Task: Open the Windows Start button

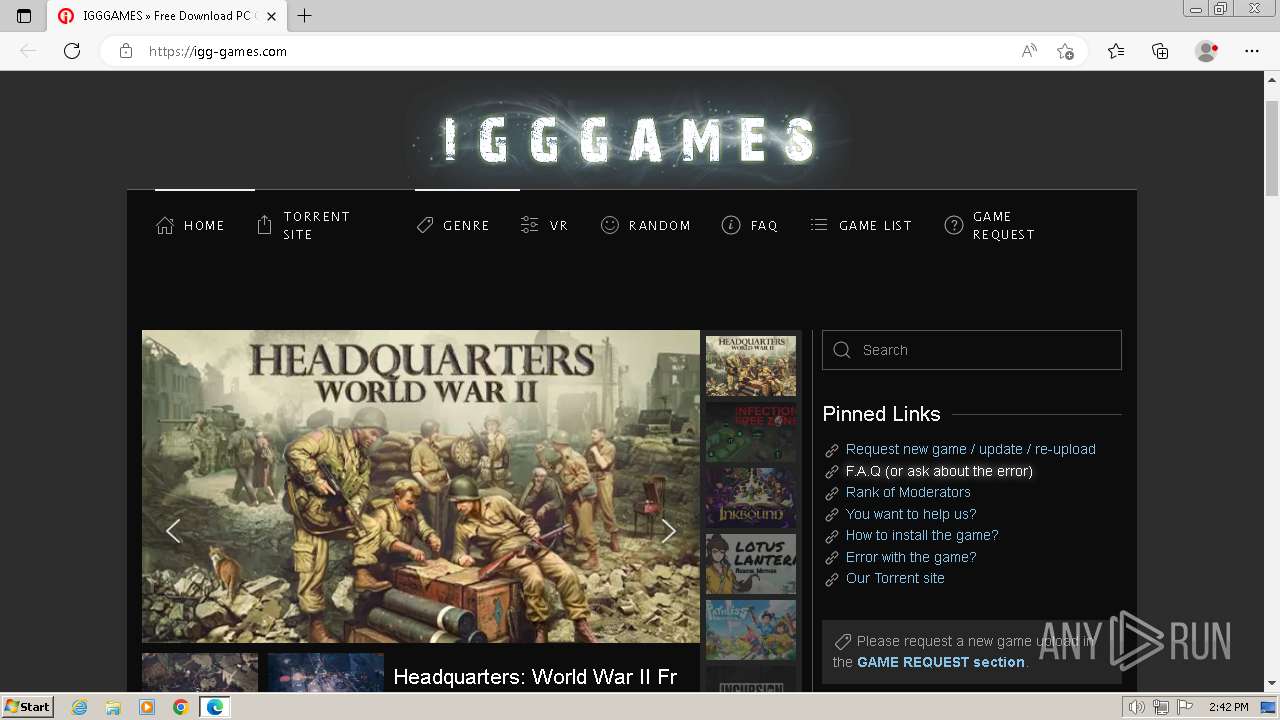Action: pos(27,707)
